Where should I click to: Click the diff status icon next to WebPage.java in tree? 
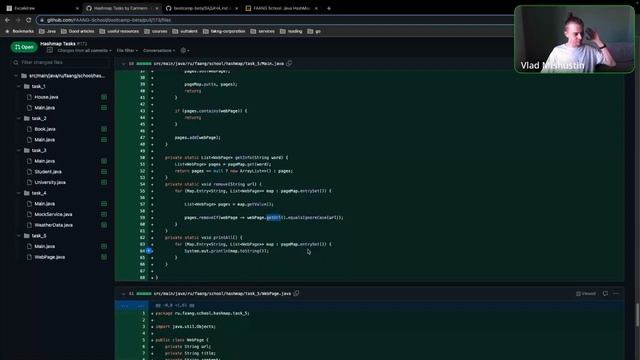[x=104, y=257]
